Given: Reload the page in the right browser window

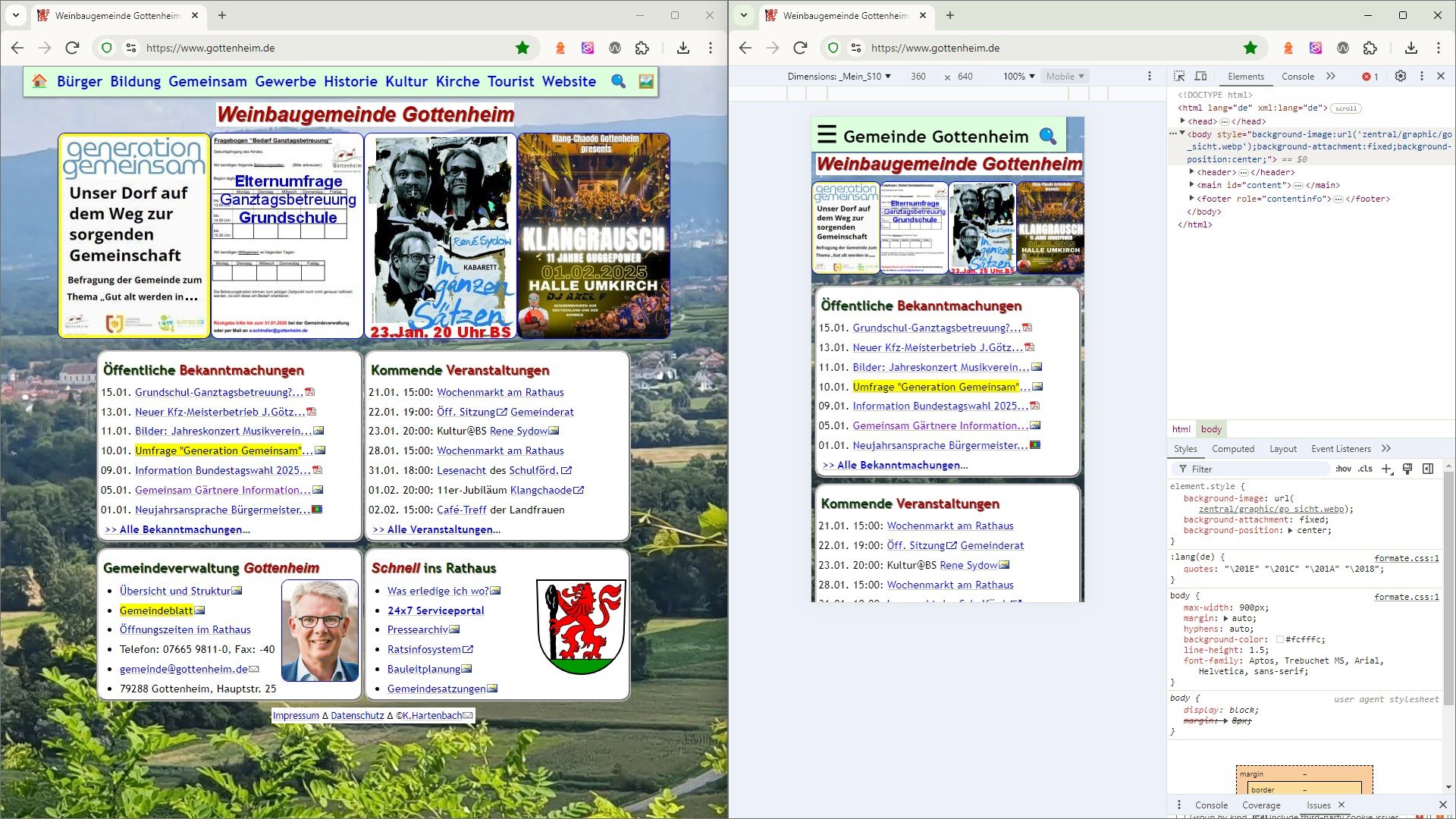Looking at the screenshot, I should pos(800,48).
